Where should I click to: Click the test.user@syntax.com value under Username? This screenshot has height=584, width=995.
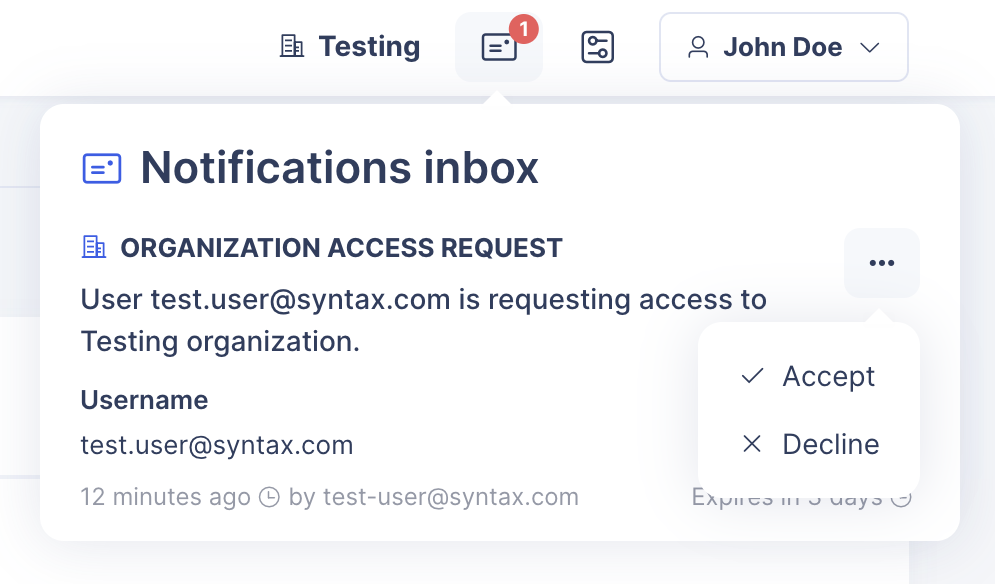point(217,445)
